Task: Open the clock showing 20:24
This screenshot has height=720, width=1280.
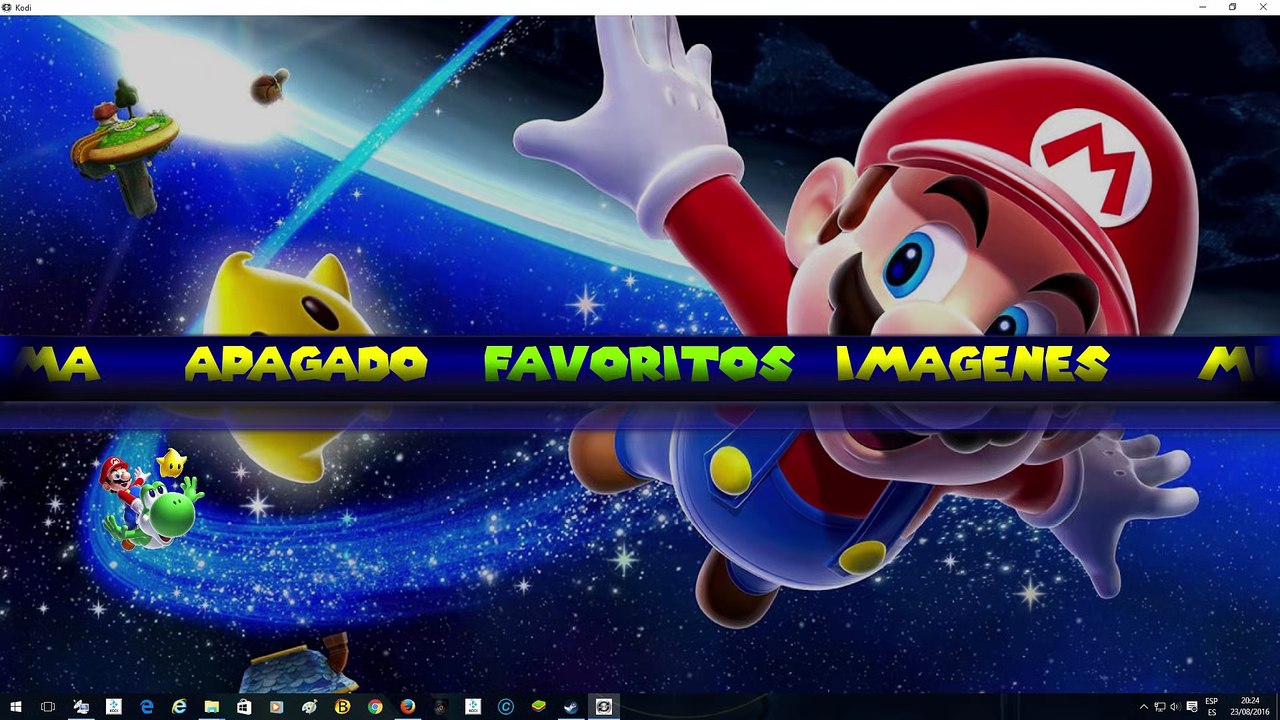Action: (x=1250, y=707)
